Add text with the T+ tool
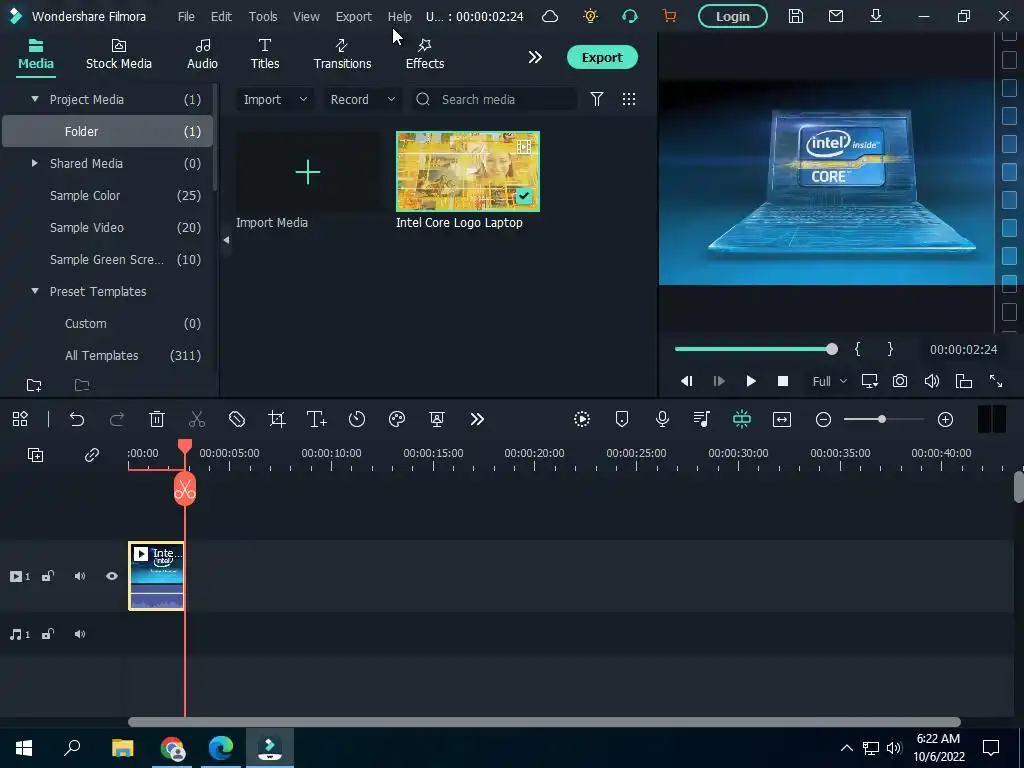Screen dimensions: 1024x768 tap(317, 419)
